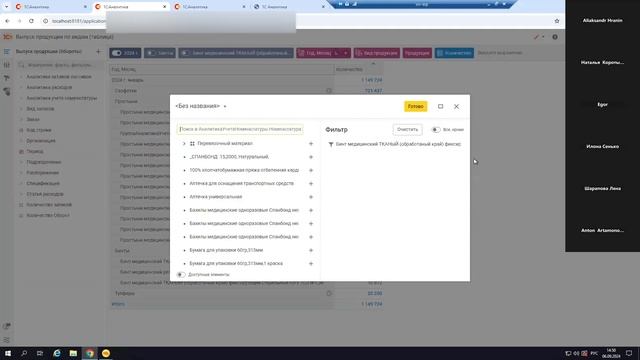This screenshot has width=640, height=360.
Task: Select 'Аналитика расходов' in sidebar
Action: tap(49, 87)
